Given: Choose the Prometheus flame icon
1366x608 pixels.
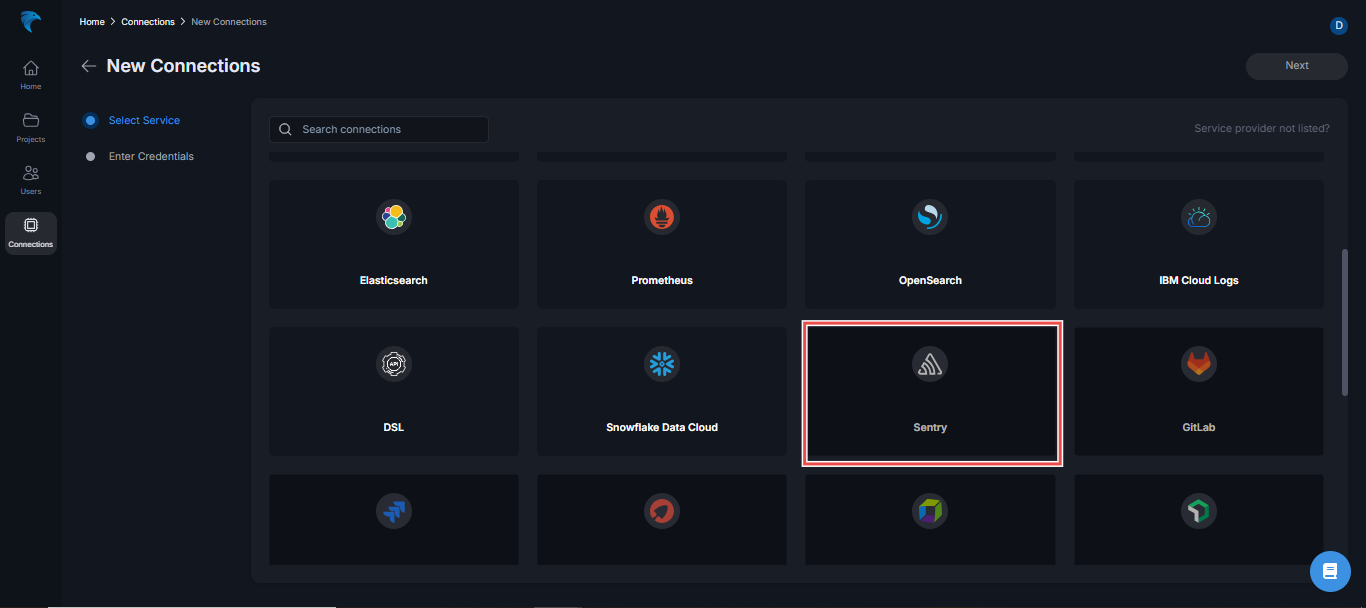Looking at the screenshot, I should [662, 217].
